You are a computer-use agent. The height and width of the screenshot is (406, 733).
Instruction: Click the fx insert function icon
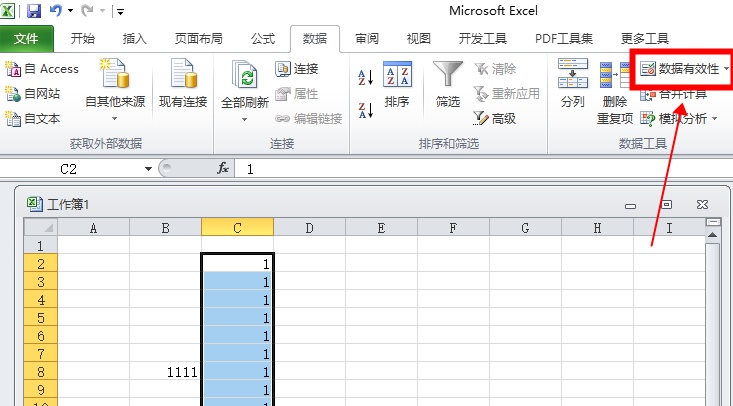click(223, 168)
